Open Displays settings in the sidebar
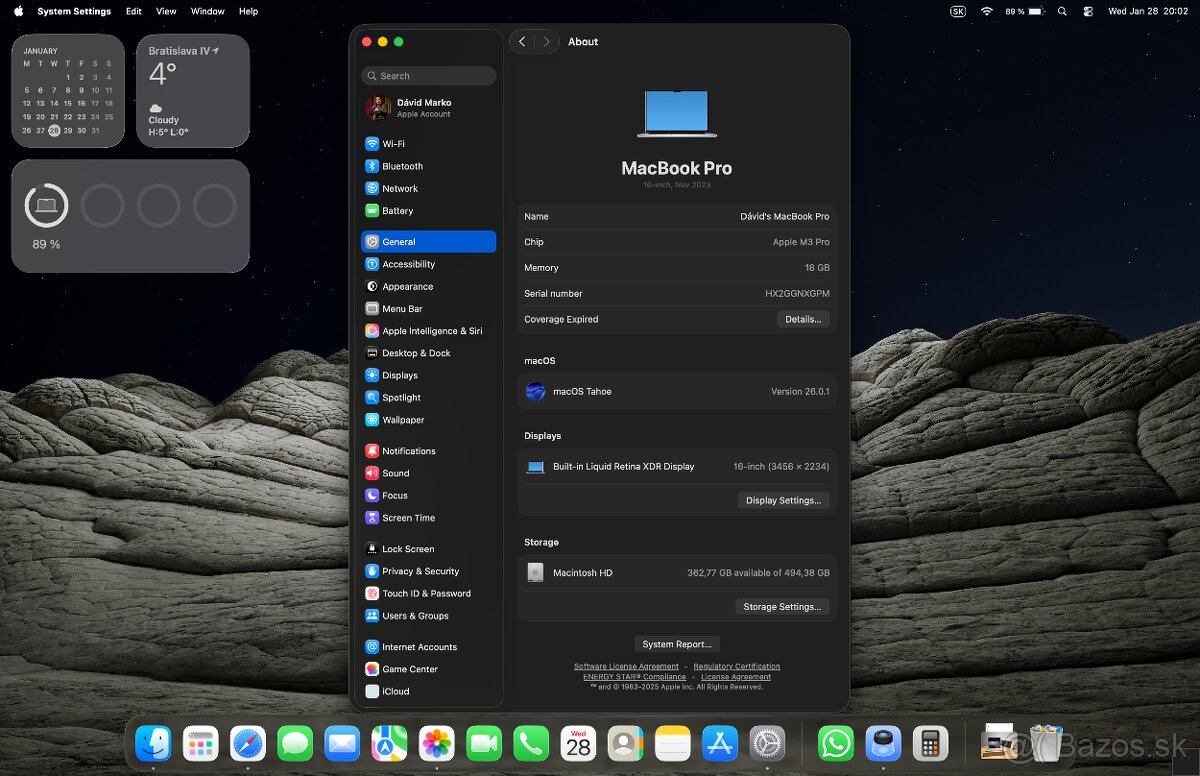The height and width of the screenshot is (776, 1200). tap(398, 375)
